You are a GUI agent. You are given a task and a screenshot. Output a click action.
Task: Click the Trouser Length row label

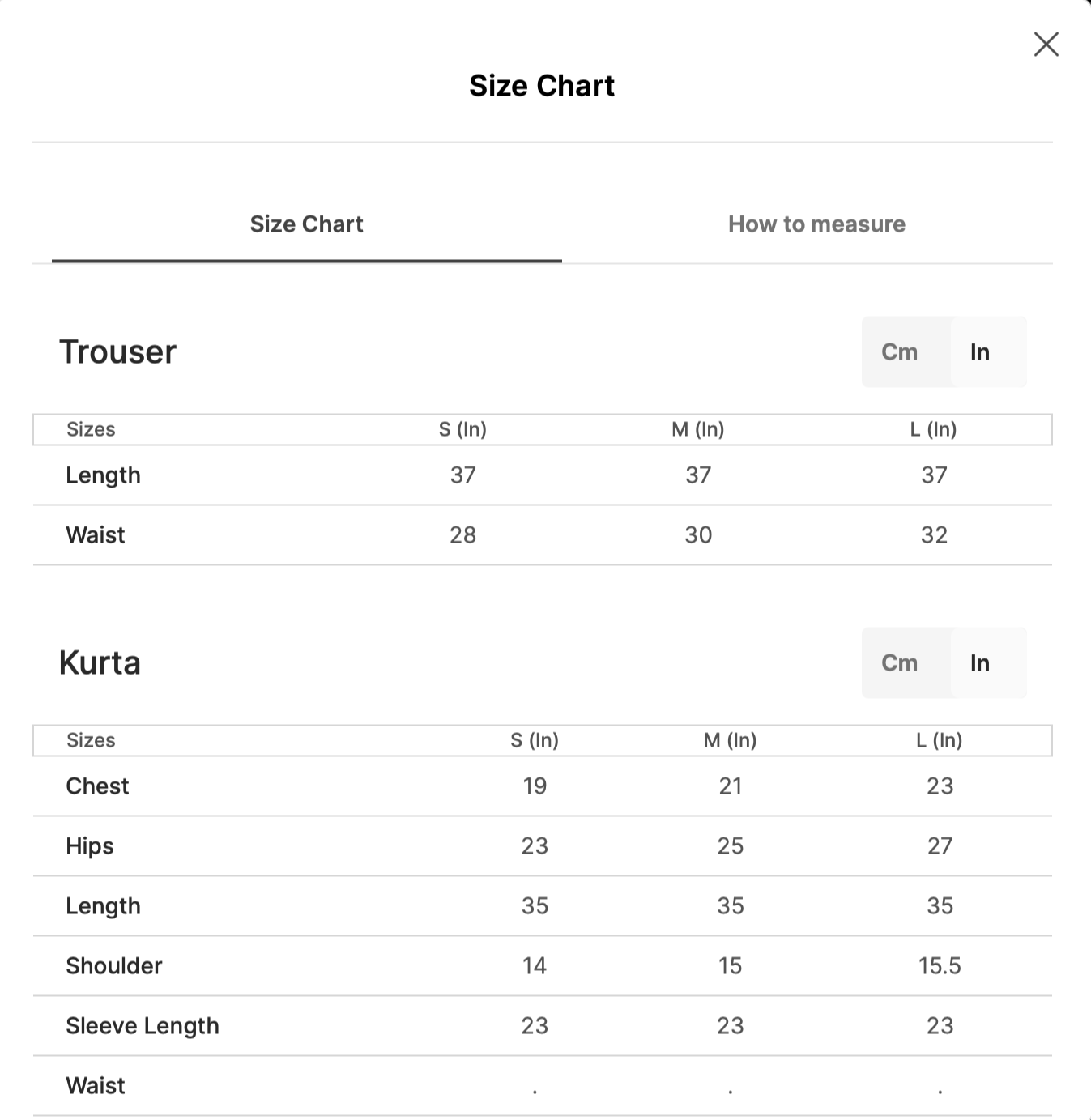pos(103,475)
